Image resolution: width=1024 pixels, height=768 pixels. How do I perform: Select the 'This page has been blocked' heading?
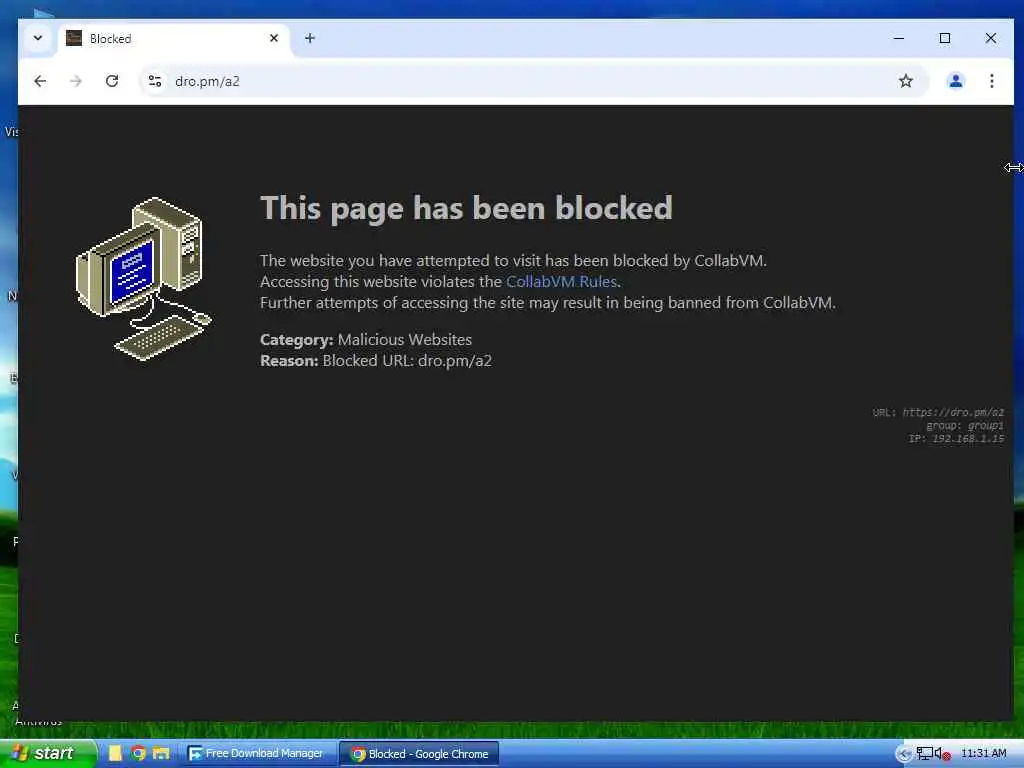click(x=466, y=208)
